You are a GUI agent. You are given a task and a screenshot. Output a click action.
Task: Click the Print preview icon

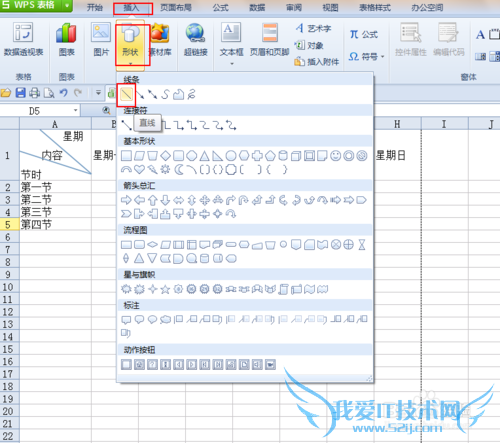(x=49, y=93)
